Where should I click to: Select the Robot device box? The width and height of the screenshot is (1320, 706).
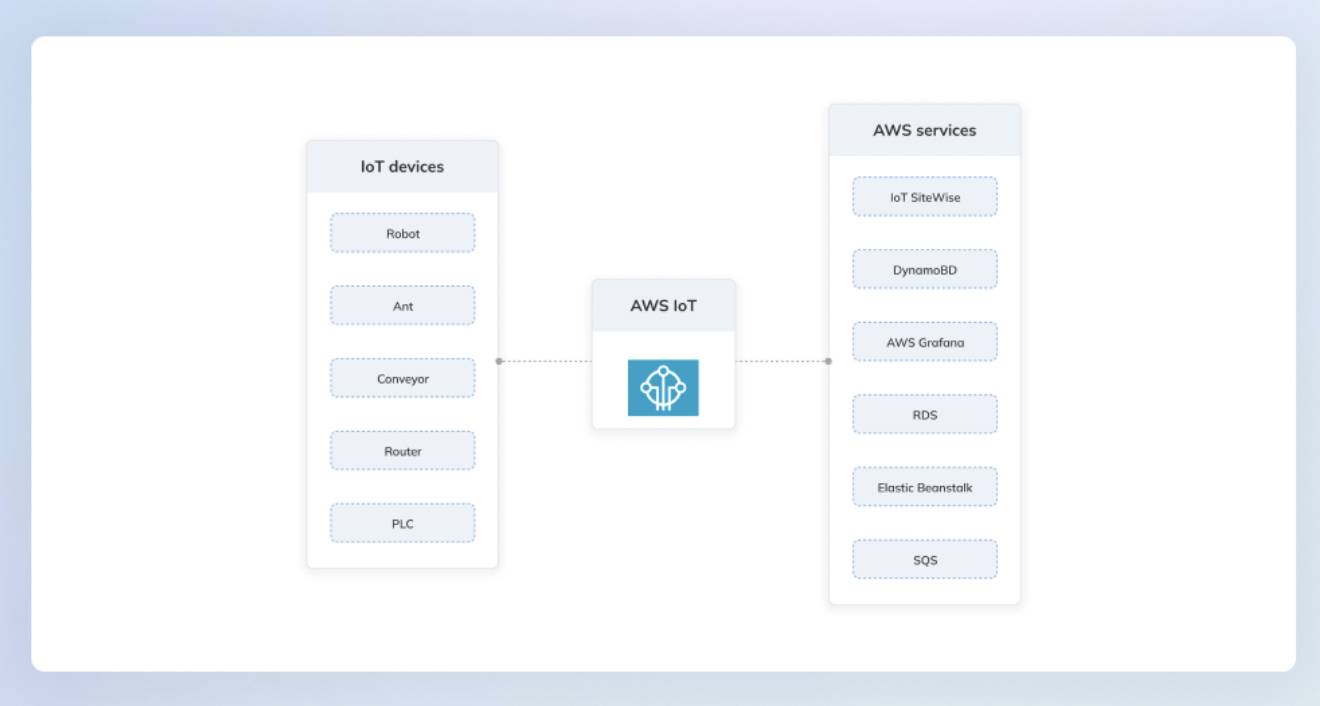[403, 233]
